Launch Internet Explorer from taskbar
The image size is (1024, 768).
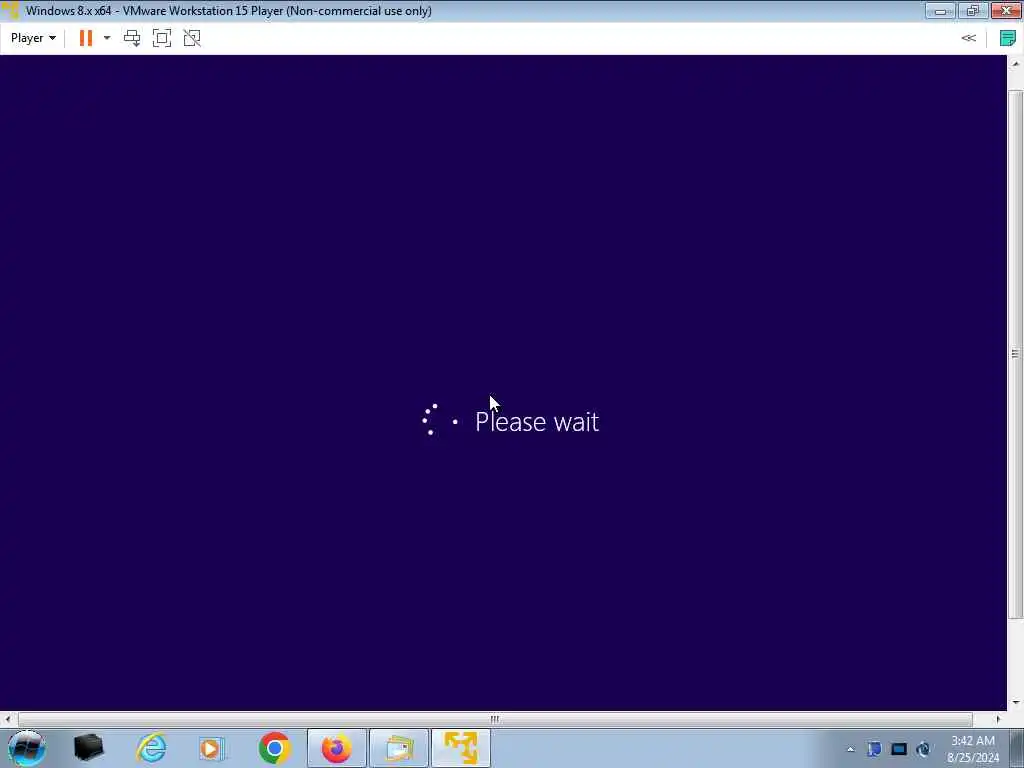click(x=151, y=748)
